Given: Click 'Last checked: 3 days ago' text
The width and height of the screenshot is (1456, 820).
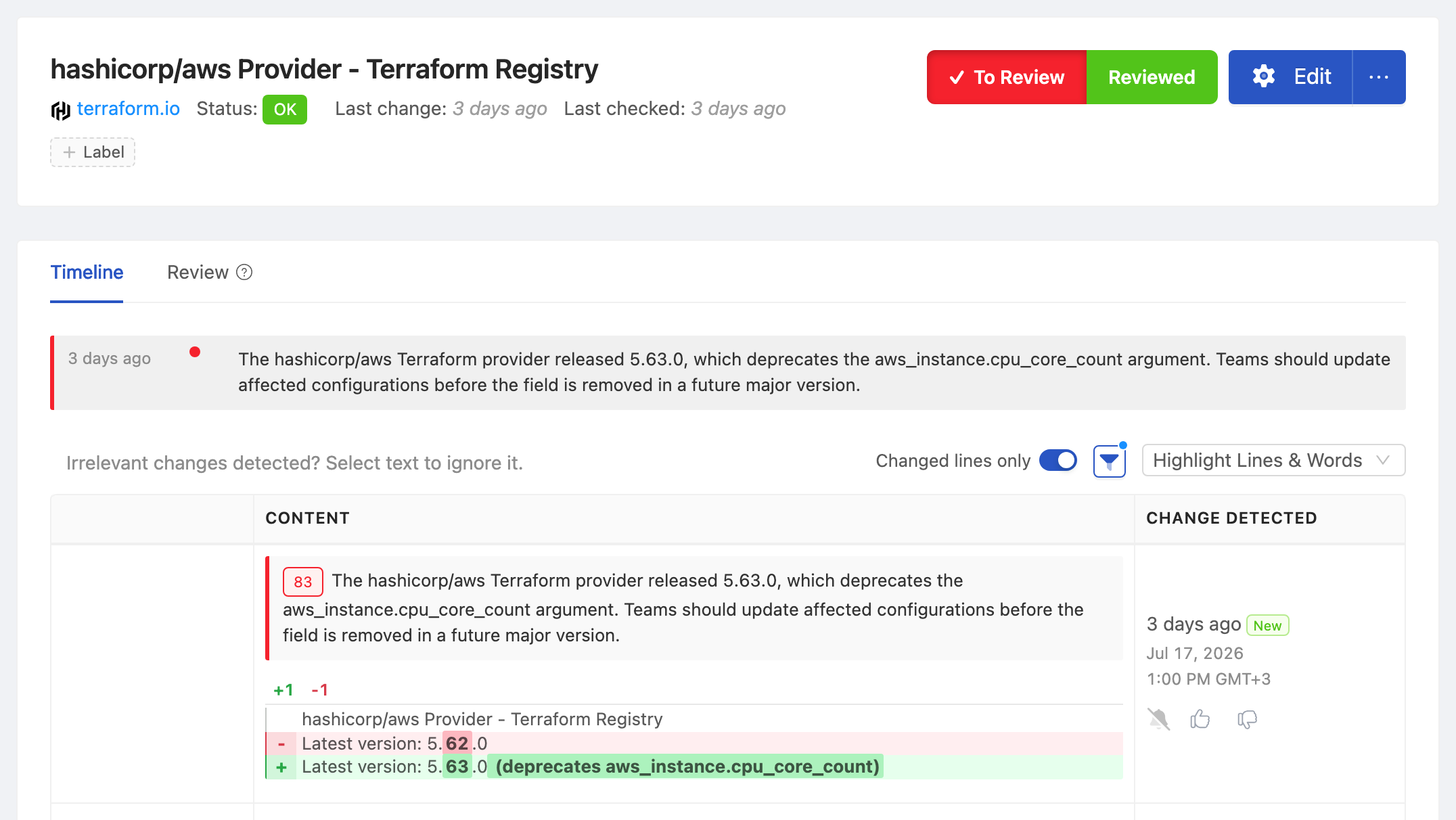Looking at the screenshot, I should click(x=675, y=109).
